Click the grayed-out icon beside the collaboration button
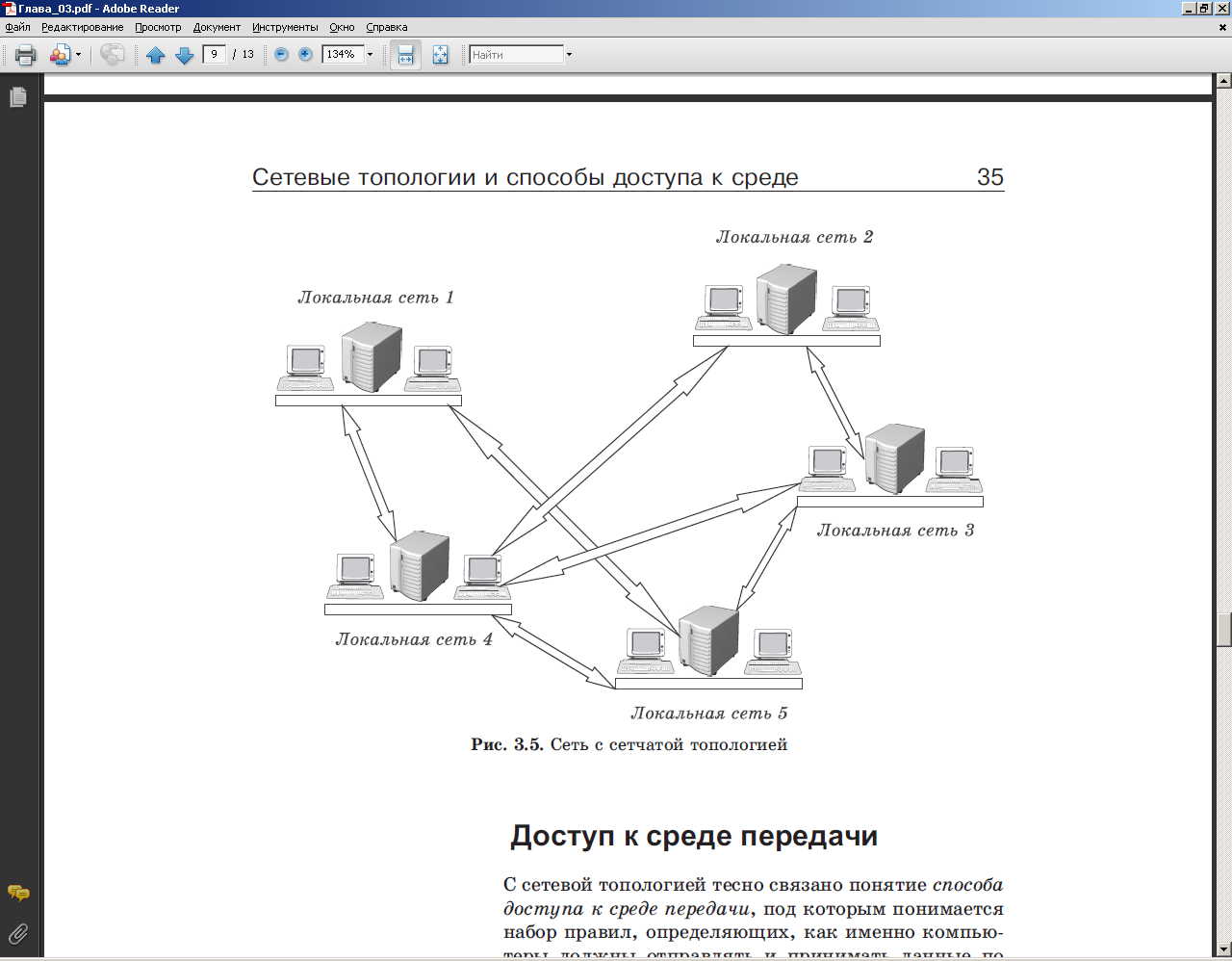Screen dimensions: 1232x961 tap(113, 55)
